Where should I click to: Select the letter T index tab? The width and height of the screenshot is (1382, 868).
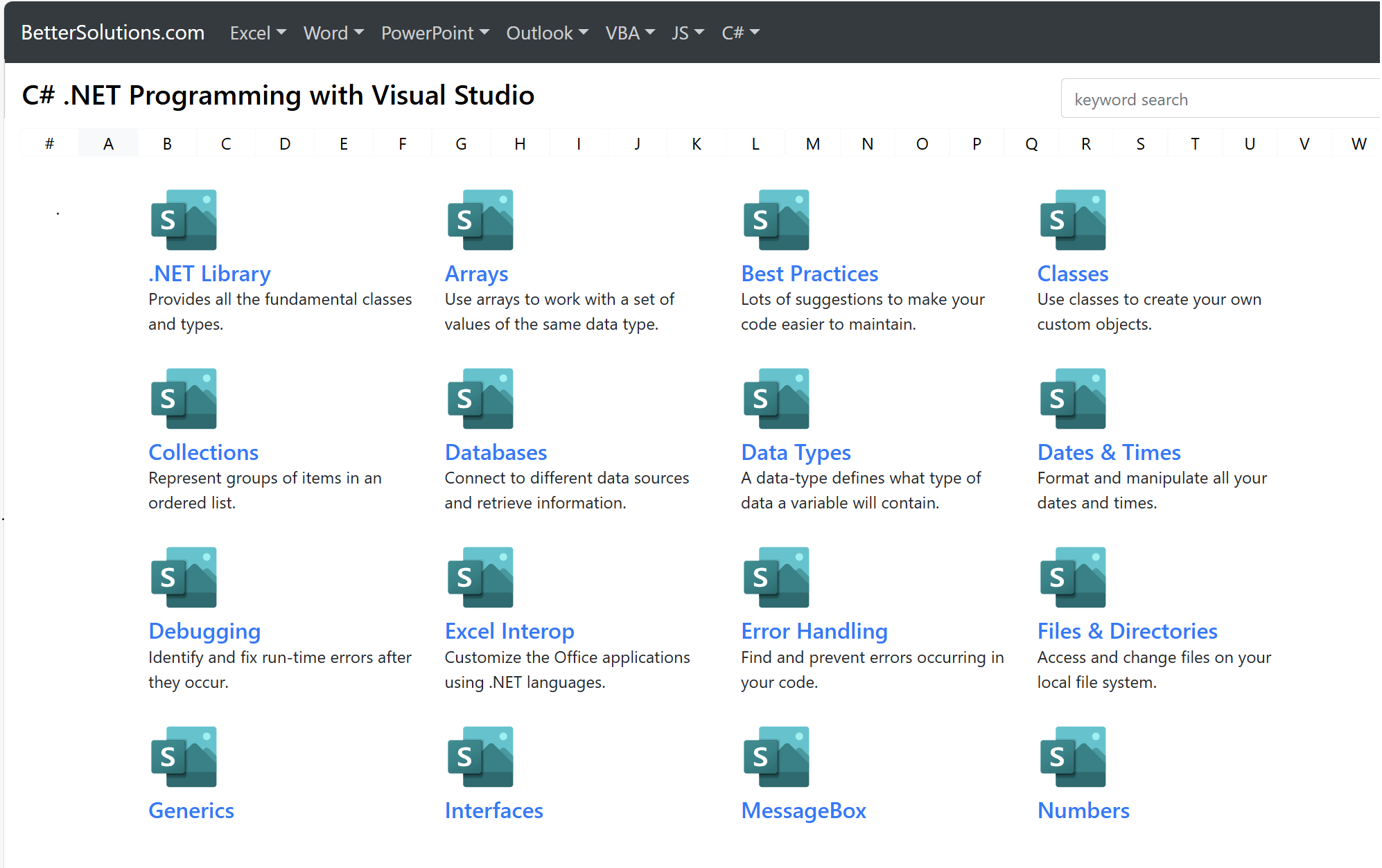click(1195, 143)
